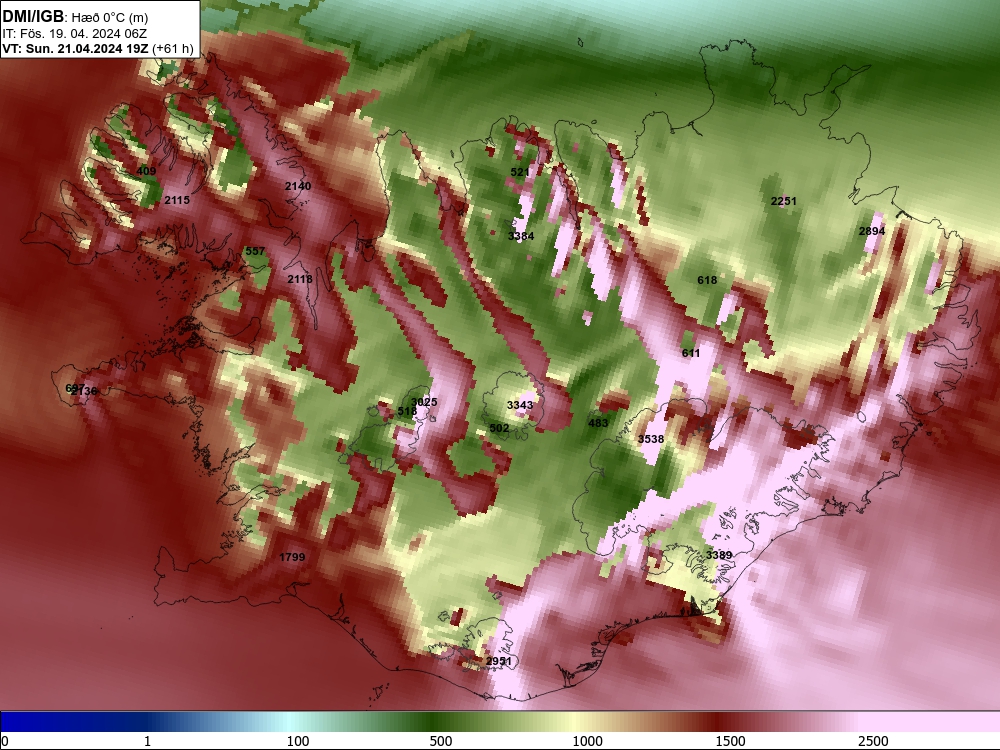
Task: Click the 3384 height value
Action: pos(521,236)
